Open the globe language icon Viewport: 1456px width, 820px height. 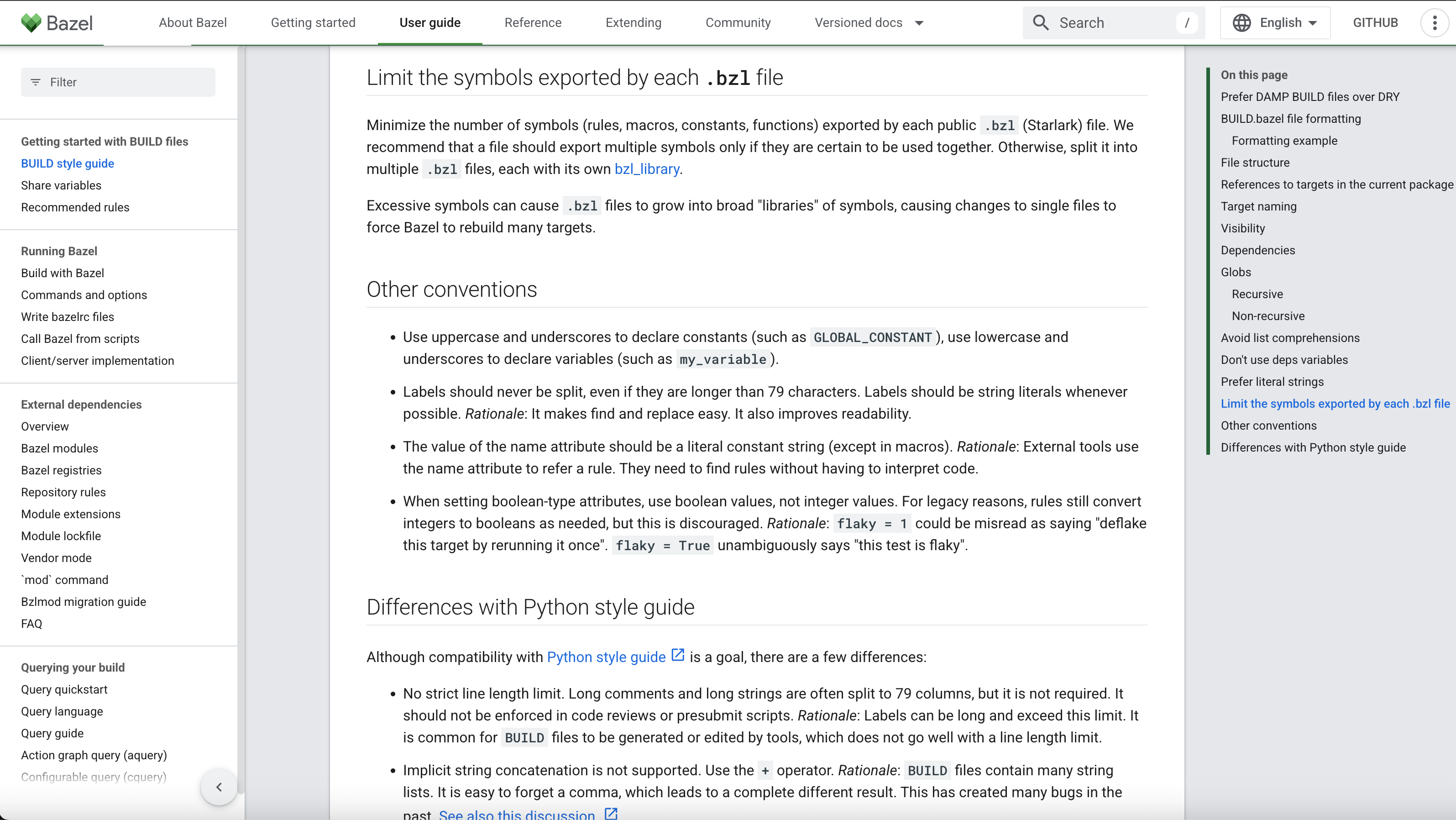(x=1242, y=23)
